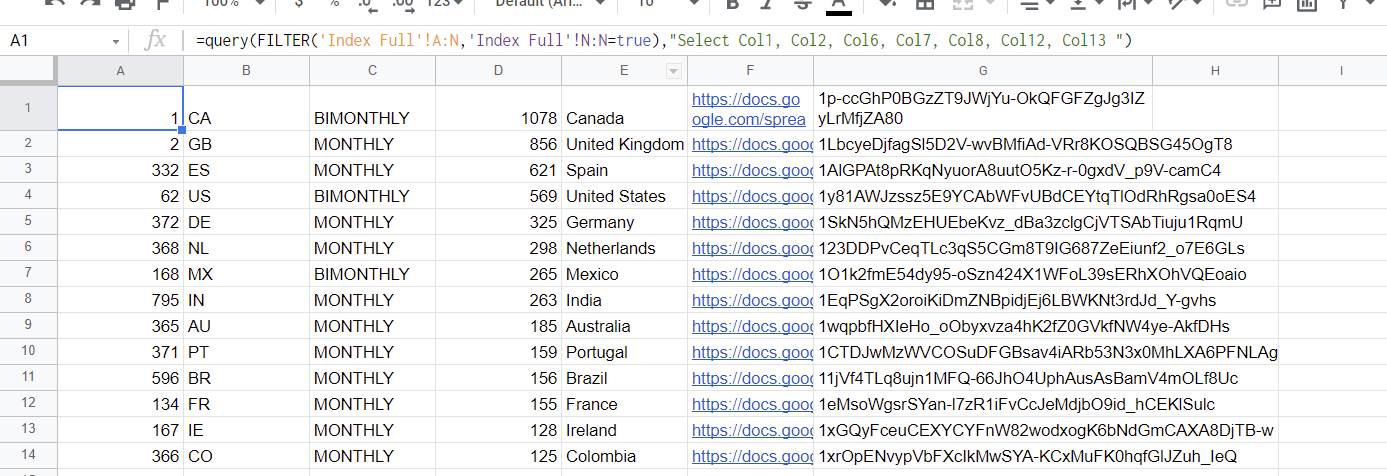This screenshot has height=476, width=1387.
Task: Click the strikethrough formatting icon
Action: tap(801, 3)
